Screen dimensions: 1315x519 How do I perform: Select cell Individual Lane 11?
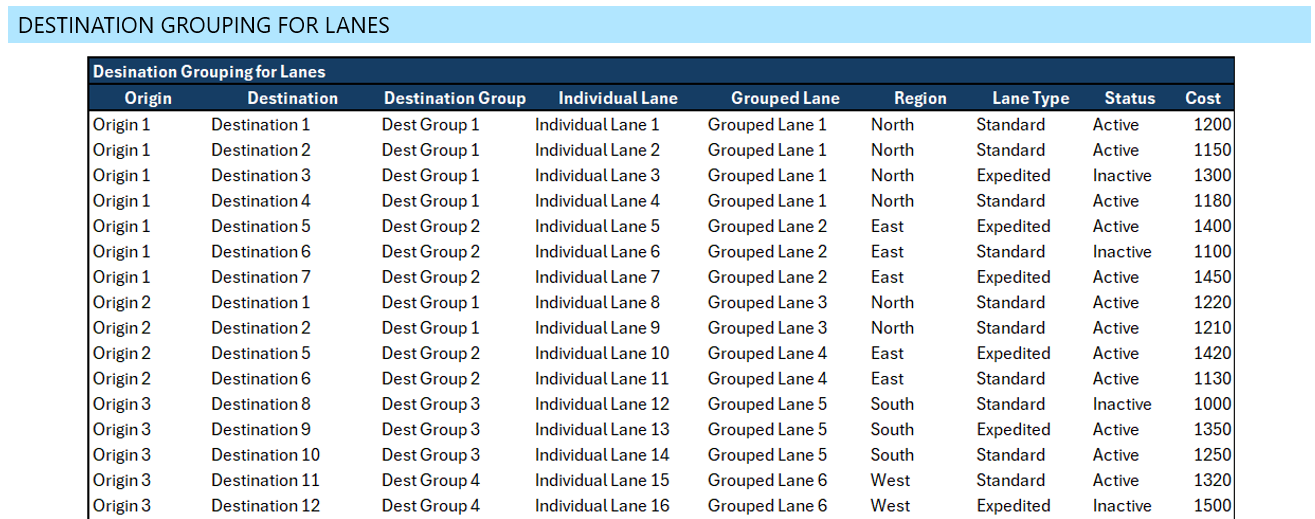point(602,379)
